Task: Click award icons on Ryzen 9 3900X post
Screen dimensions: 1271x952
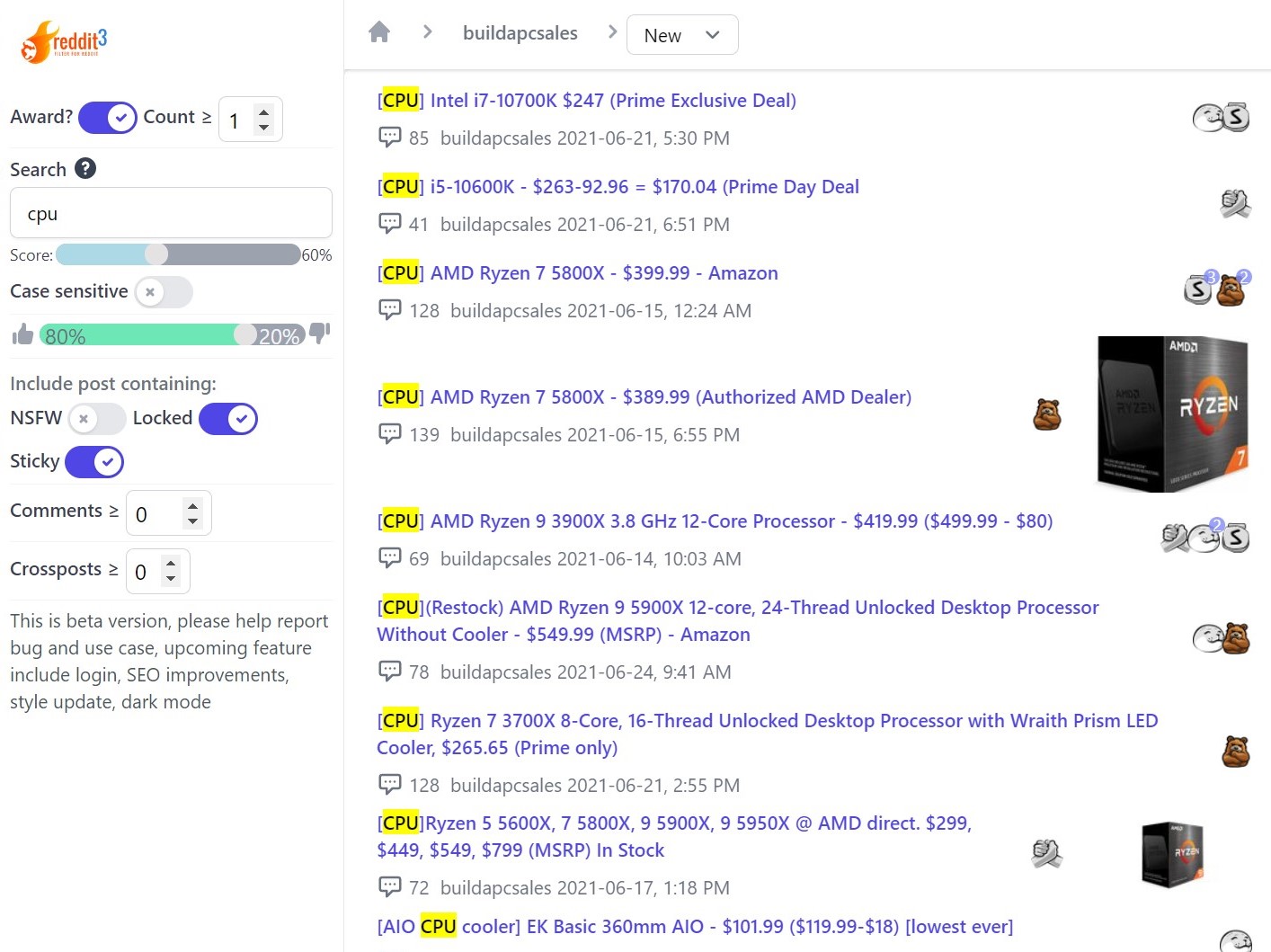Action: pos(1205,537)
